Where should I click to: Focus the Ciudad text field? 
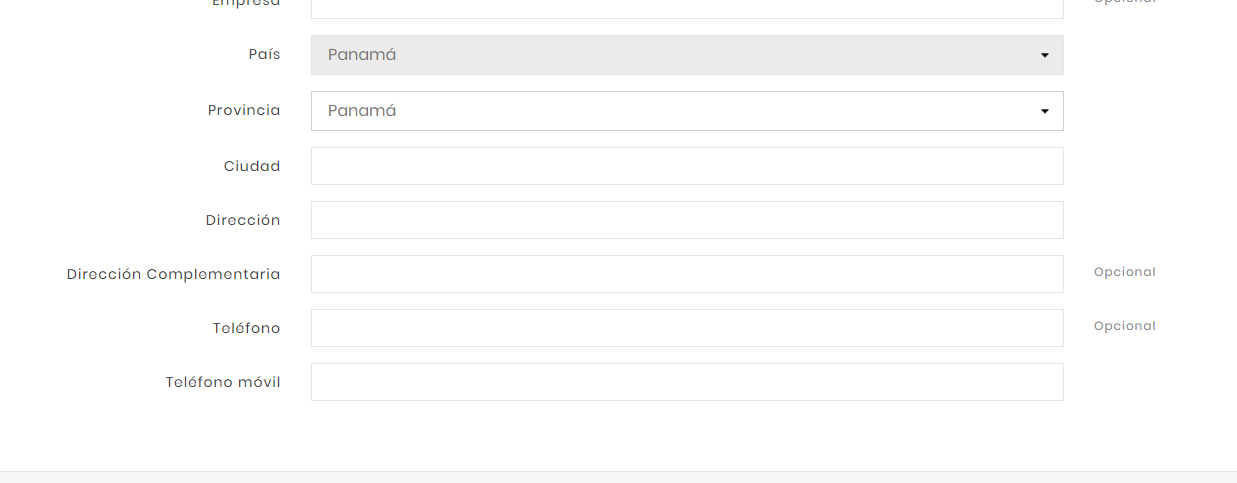point(686,166)
